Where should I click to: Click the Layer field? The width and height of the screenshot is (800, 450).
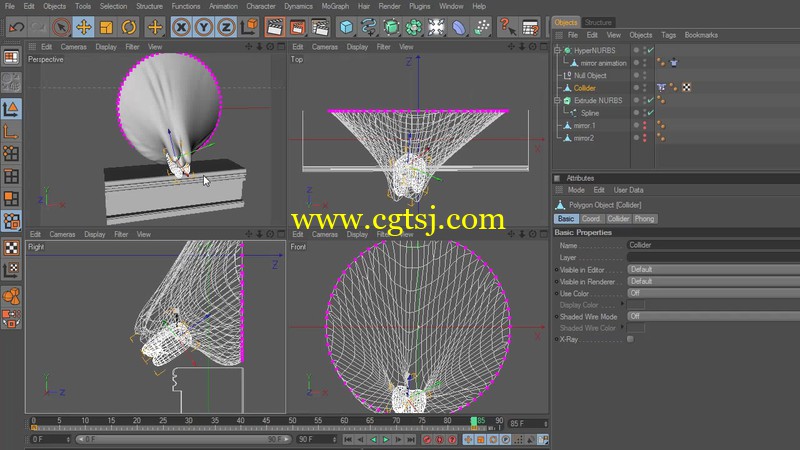pos(713,257)
